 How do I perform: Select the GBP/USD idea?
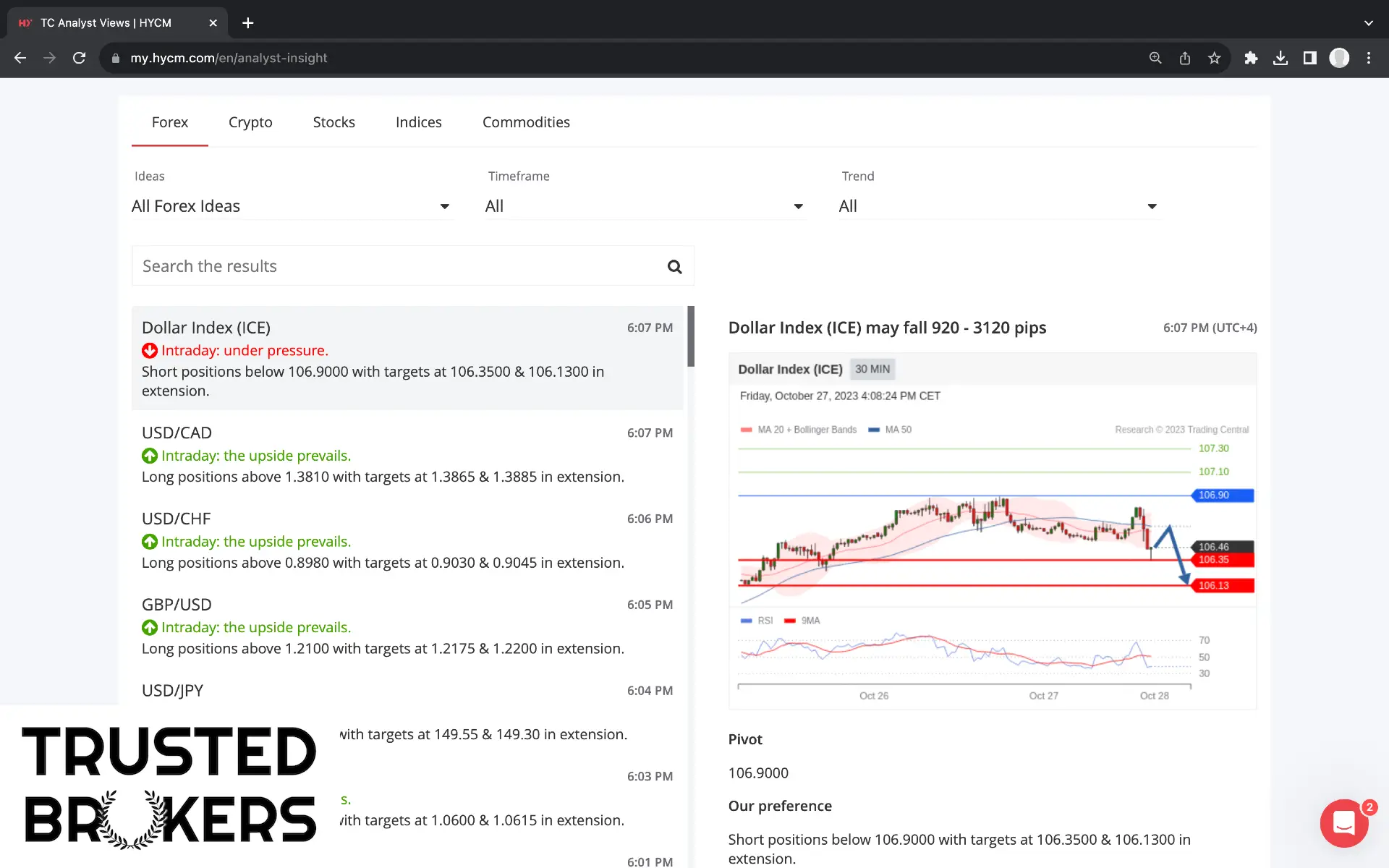coord(407,626)
